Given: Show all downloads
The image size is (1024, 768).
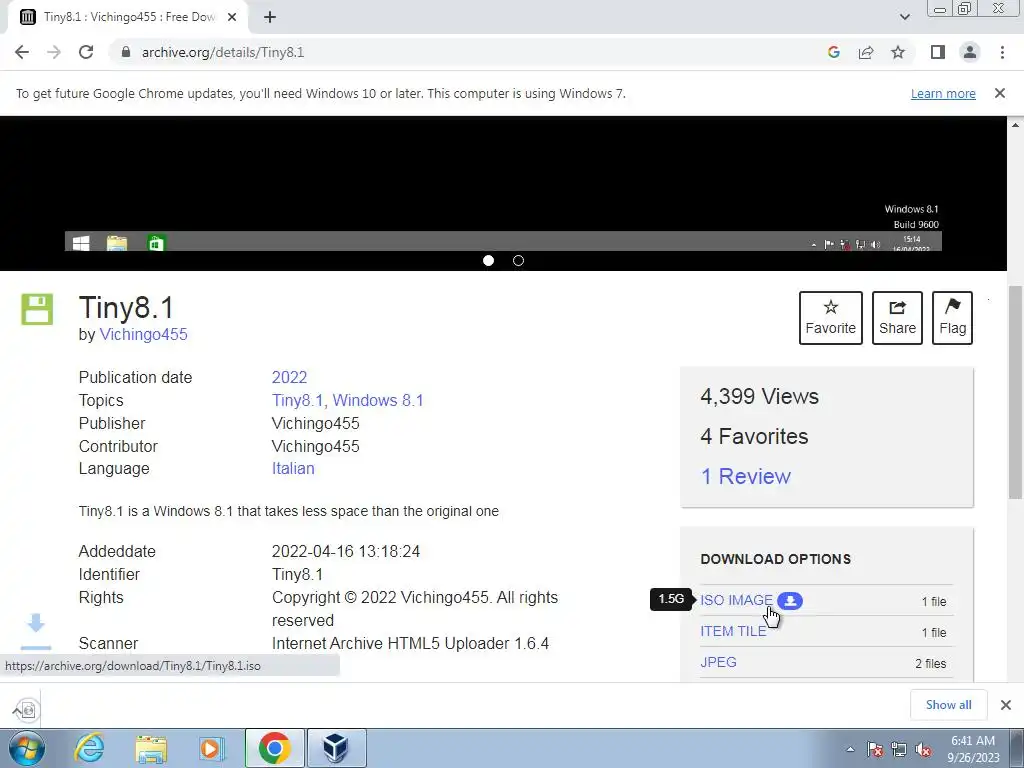Looking at the screenshot, I should tap(948, 705).
